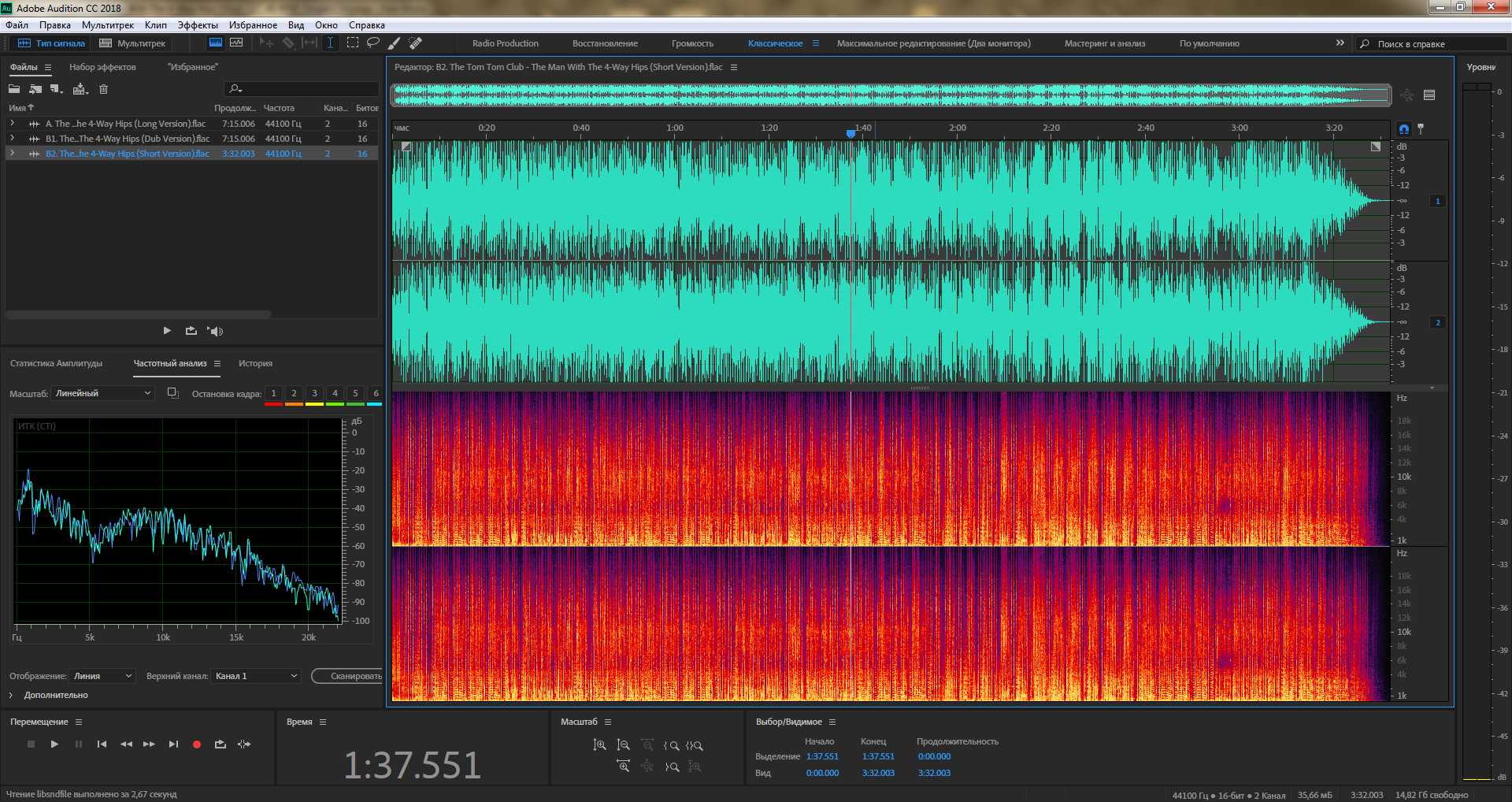The height and width of the screenshot is (802, 1512).
Task: Open the Масштаб Линейный dropdown
Action: 102,393
